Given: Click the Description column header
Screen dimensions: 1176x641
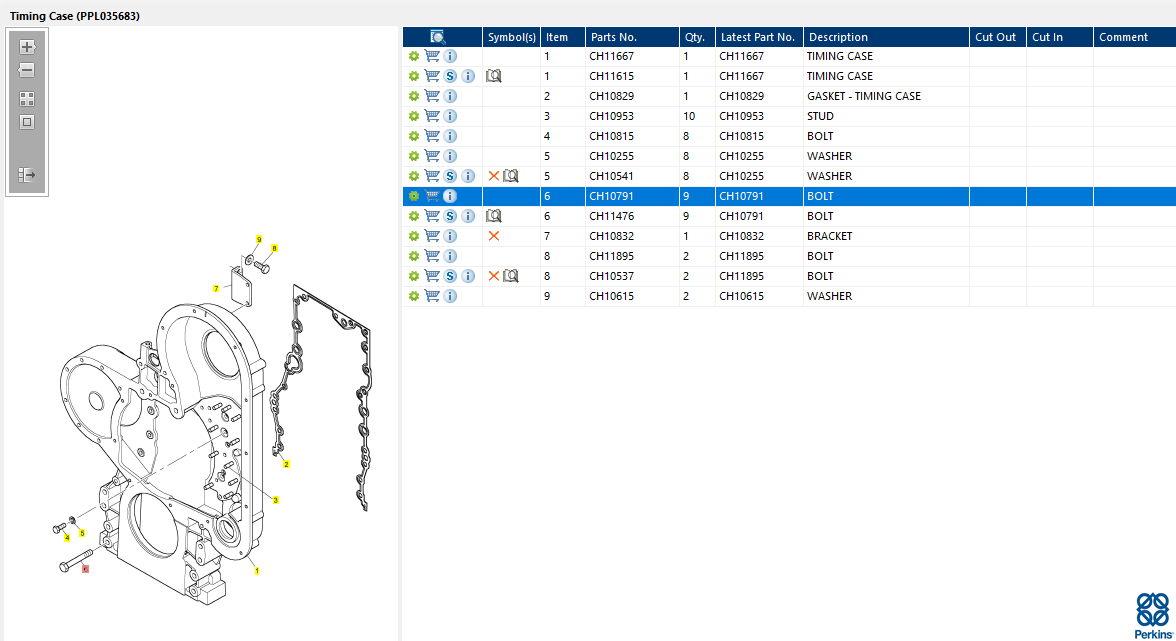Looking at the screenshot, I should tap(886, 37).
